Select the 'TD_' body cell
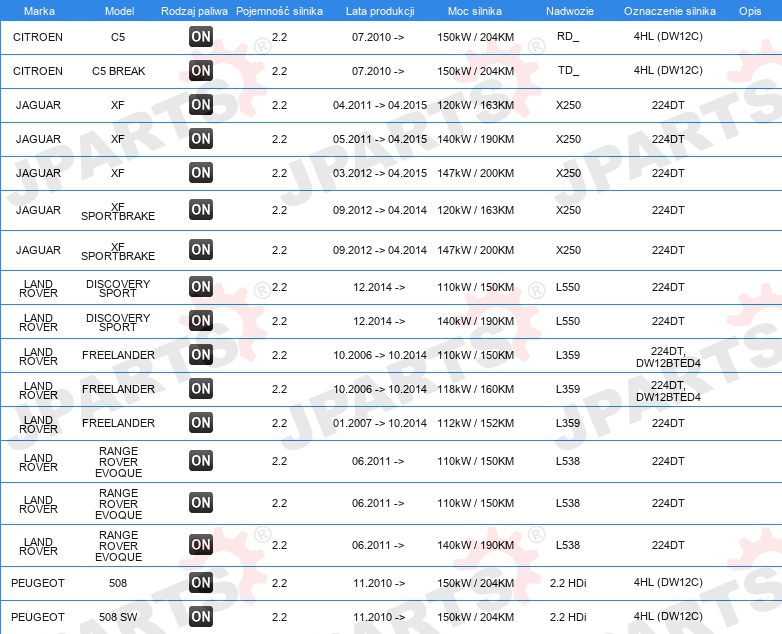Image resolution: width=782 pixels, height=634 pixels. pos(569,70)
